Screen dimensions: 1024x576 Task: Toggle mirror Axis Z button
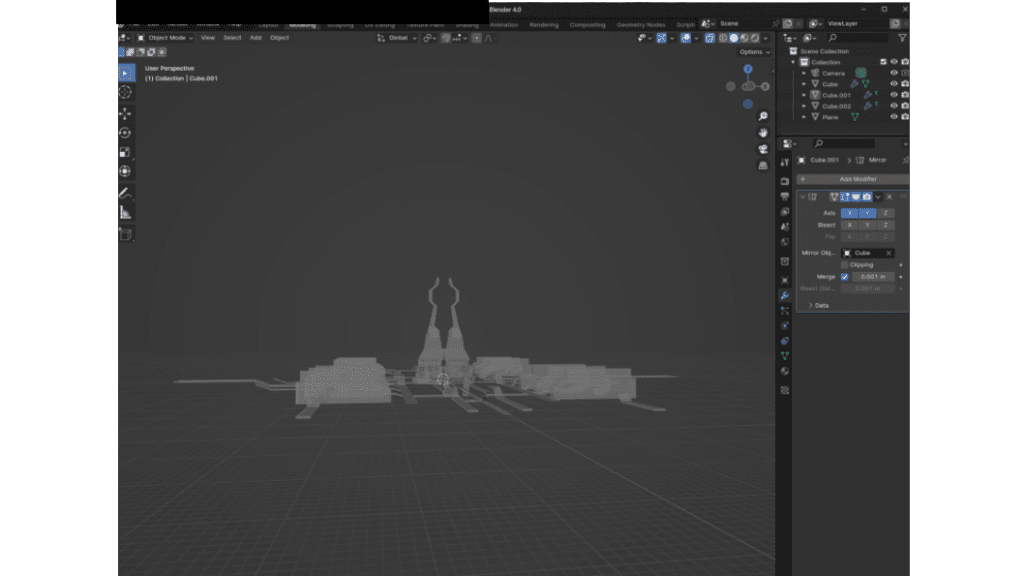[886, 213]
